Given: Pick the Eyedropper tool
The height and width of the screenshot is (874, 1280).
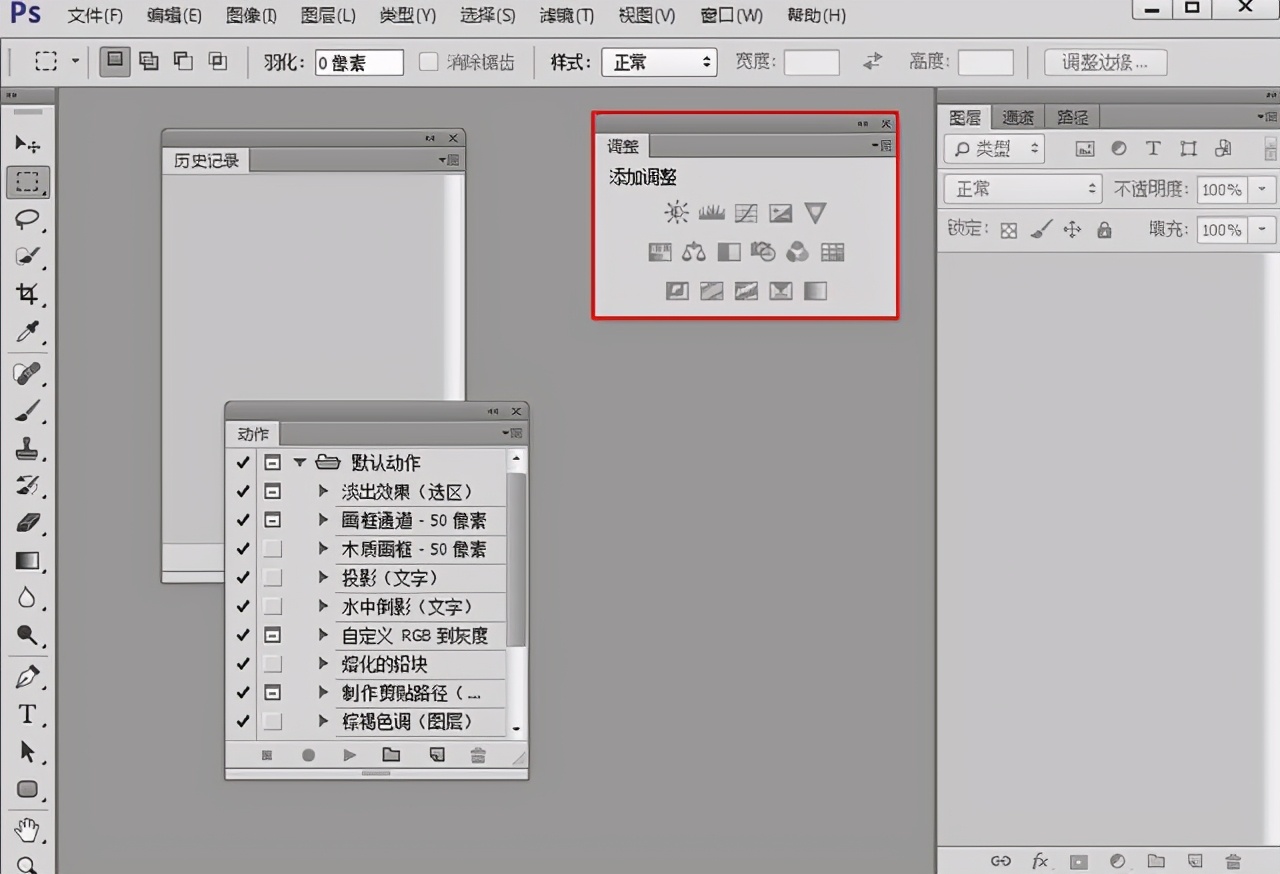Looking at the screenshot, I should [x=27, y=333].
